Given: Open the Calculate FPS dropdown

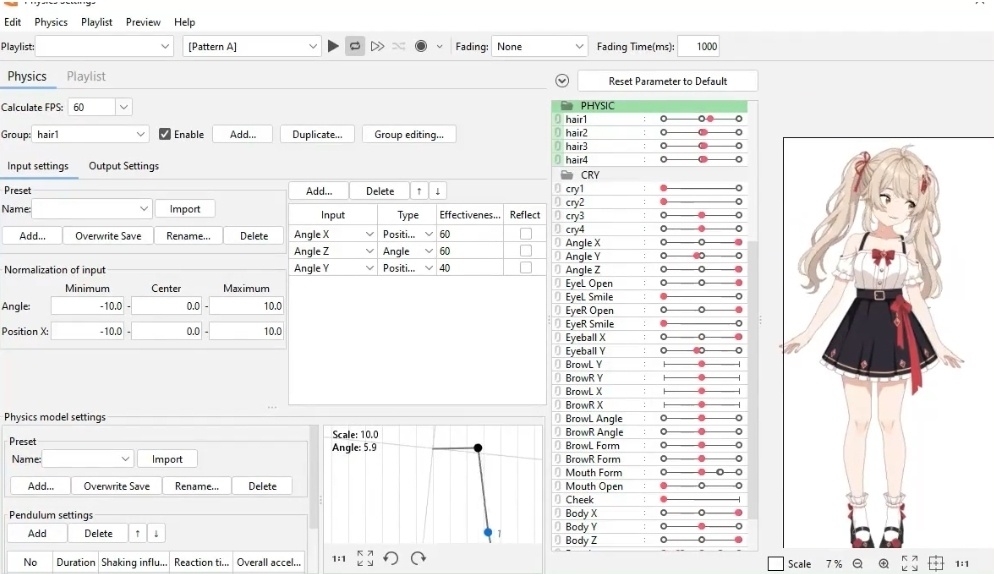Looking at the screenshot, I should click(x=99, y=107).
